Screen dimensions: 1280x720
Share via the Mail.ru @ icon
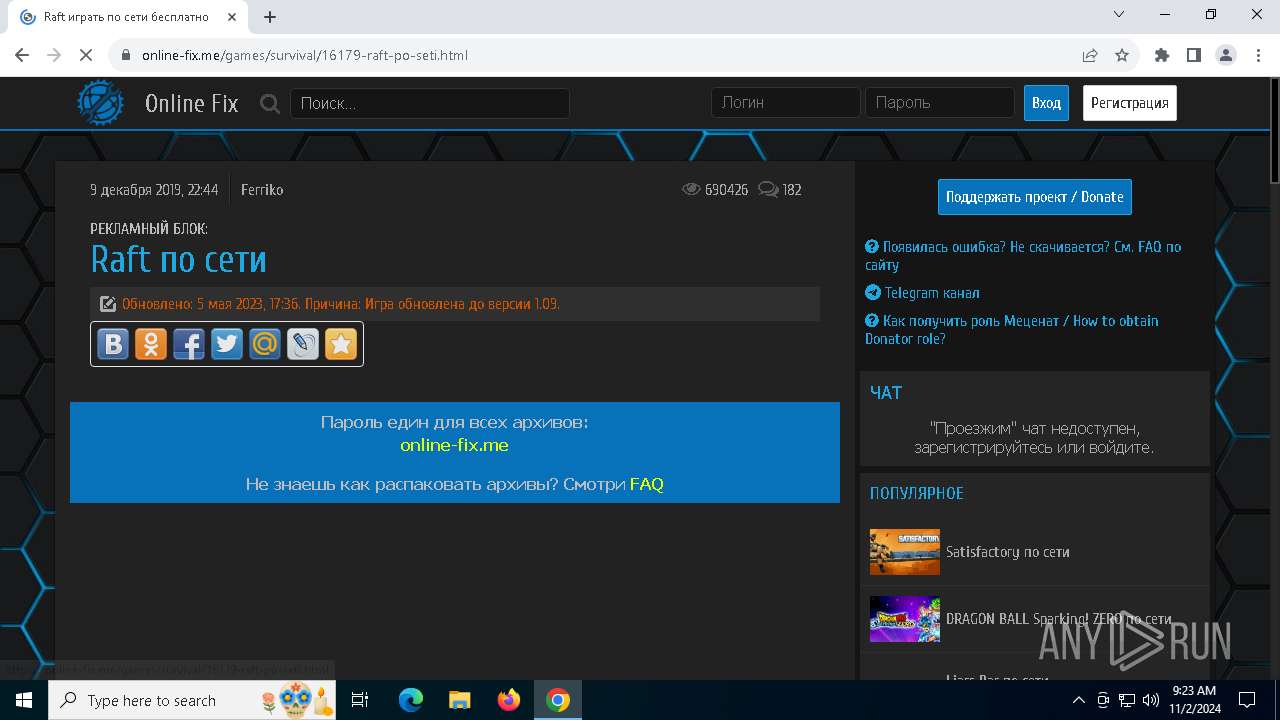(x=265, y=344)
